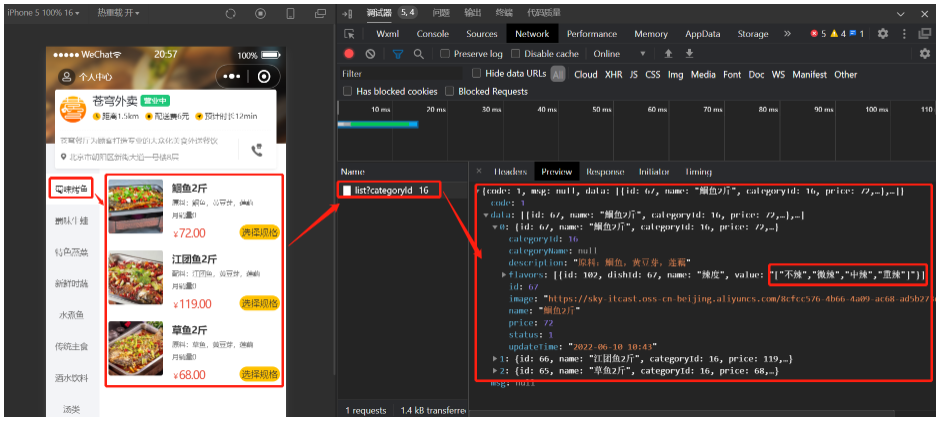Viewport: 943px width, 424px height.
Task: Collapse the data array node
Action: click(486, 215)
